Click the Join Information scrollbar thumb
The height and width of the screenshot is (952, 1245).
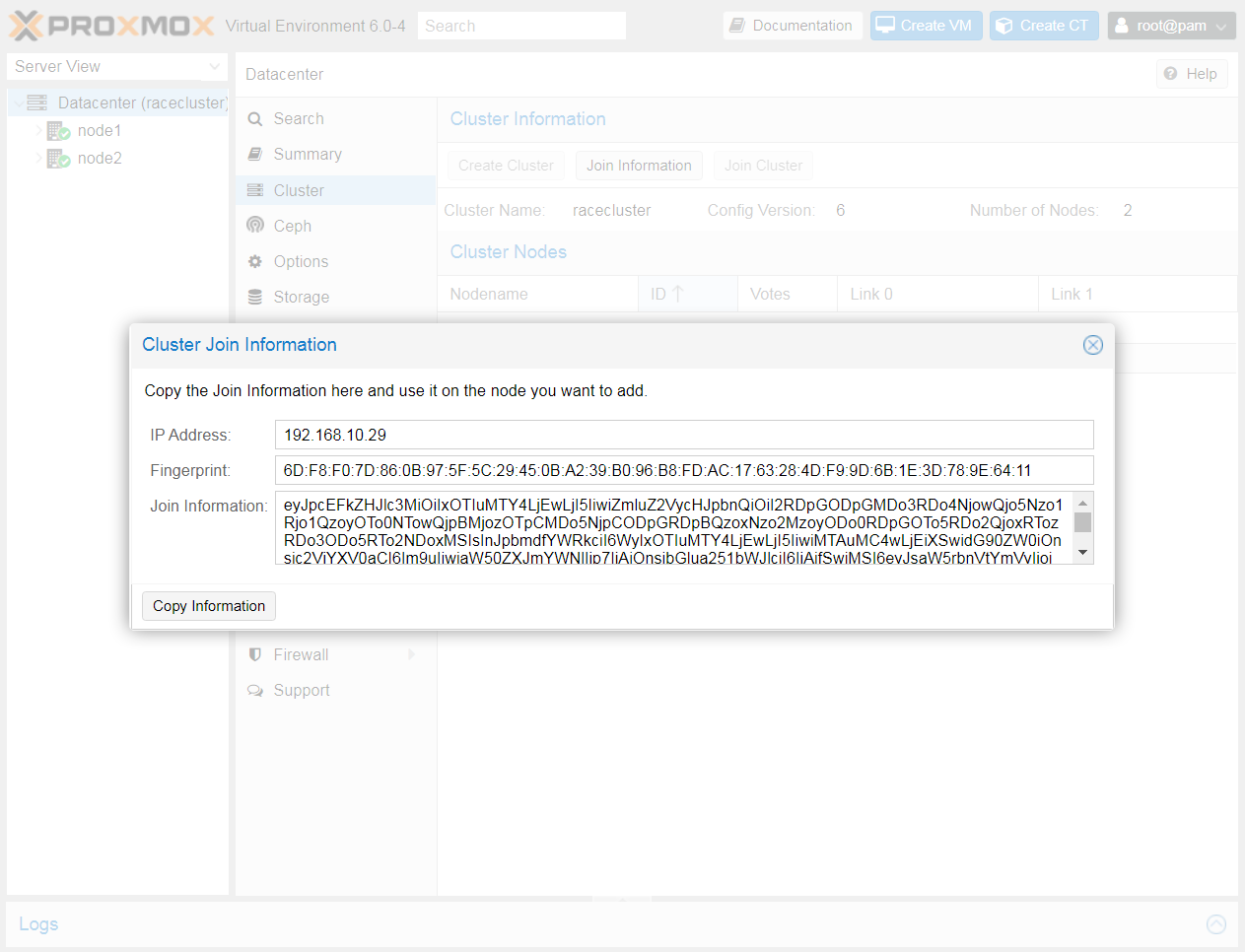1083,522
